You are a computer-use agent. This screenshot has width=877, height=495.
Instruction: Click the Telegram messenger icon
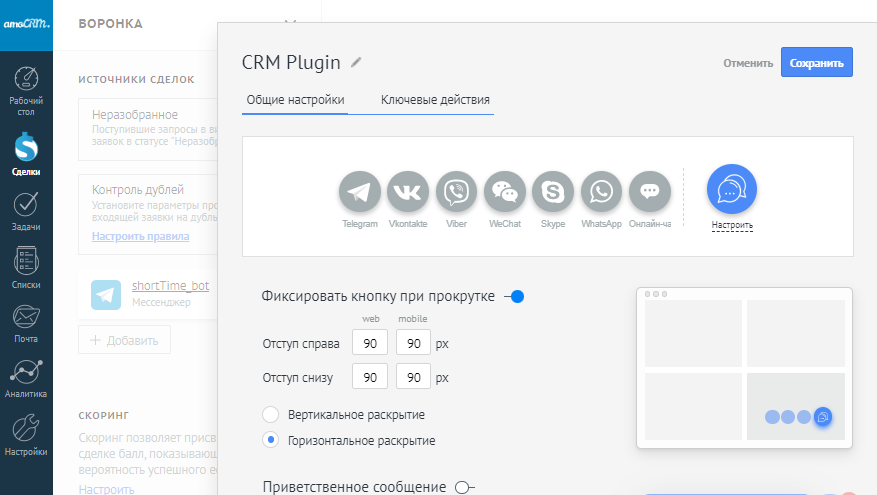pyautogui.click(x=360, y=192)
